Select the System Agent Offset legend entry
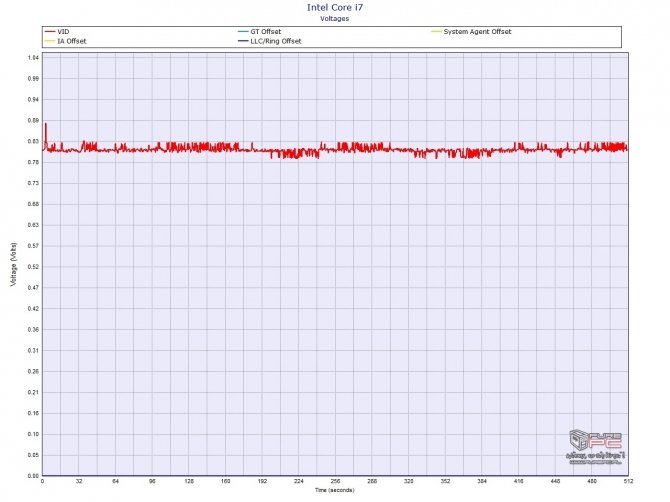The width and height of the screenshot is (670, 502). [471, 32]
